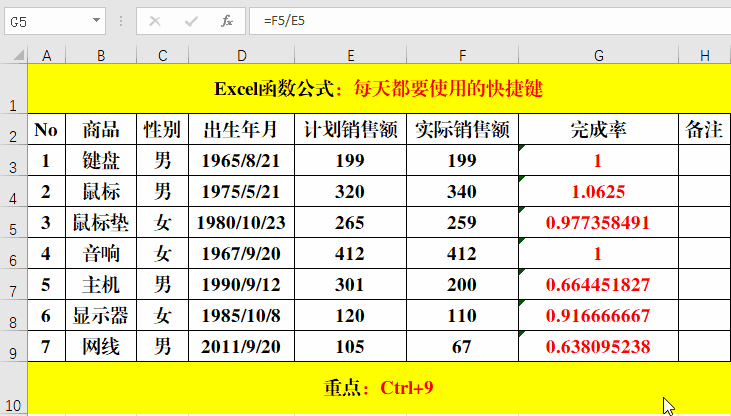Viewport: 731px width, 416px height.
Task: Click the '实际销售额' header cell
Action: (462, 129)
